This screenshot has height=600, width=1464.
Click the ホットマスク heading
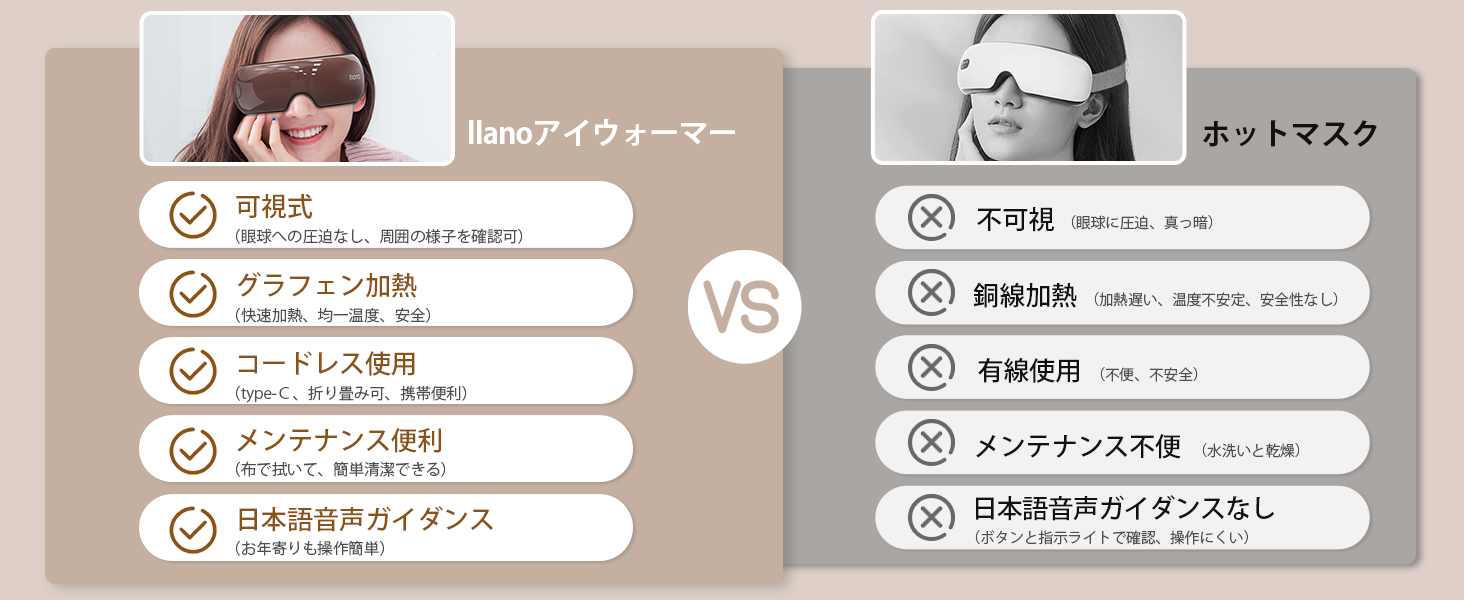(1289, 133)
